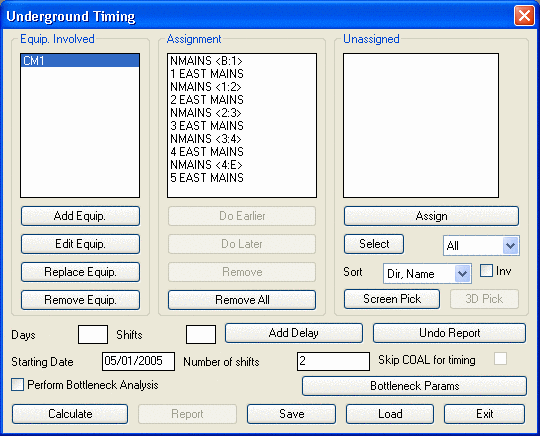Open the Sort Dir, Name dropdown
Screen dimensions: 540x436
(x=462, y=274)
